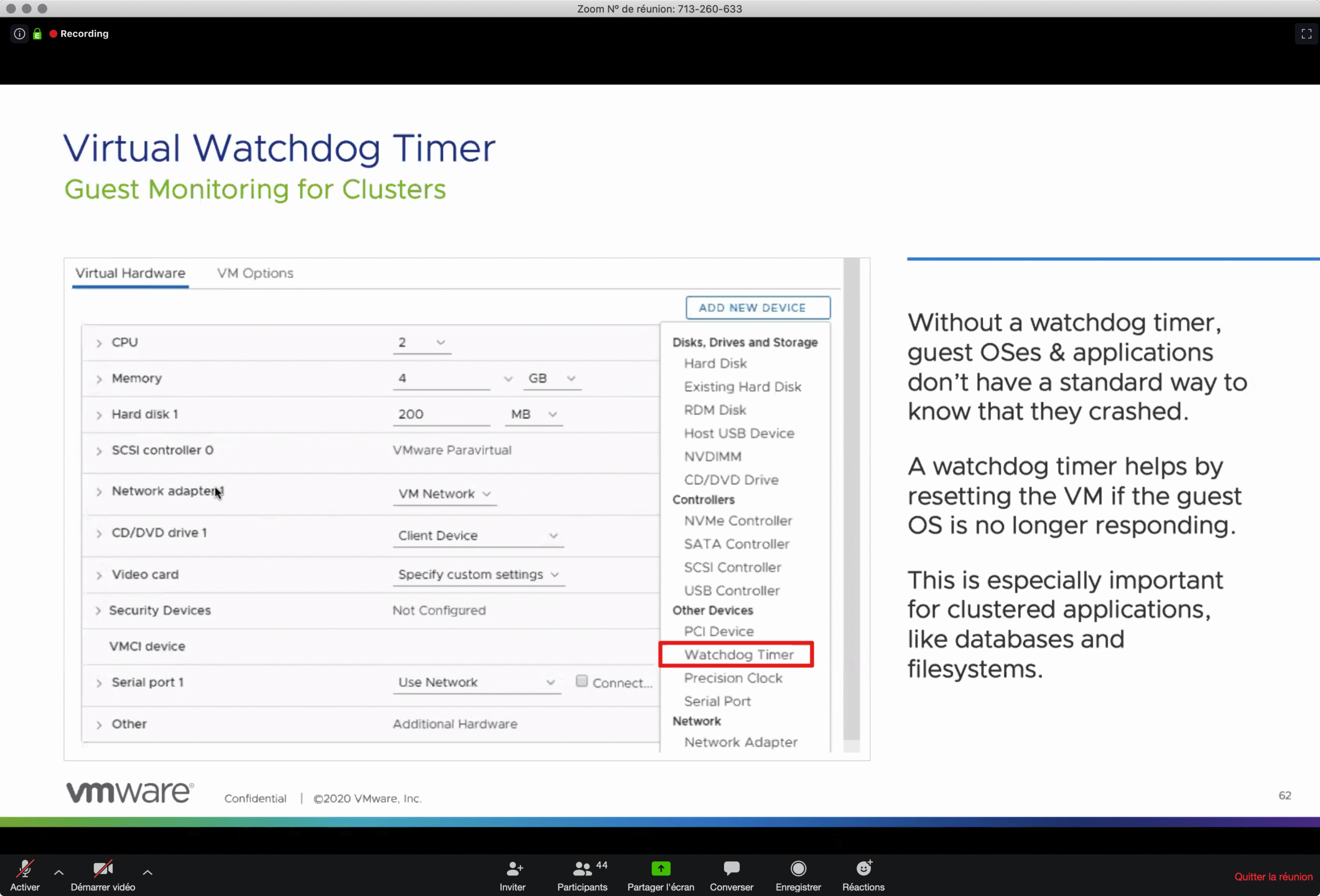This screenshot has height=896, width=1320.
Task: Switch to the VM Options tab
Action: [x=255, y=273]
